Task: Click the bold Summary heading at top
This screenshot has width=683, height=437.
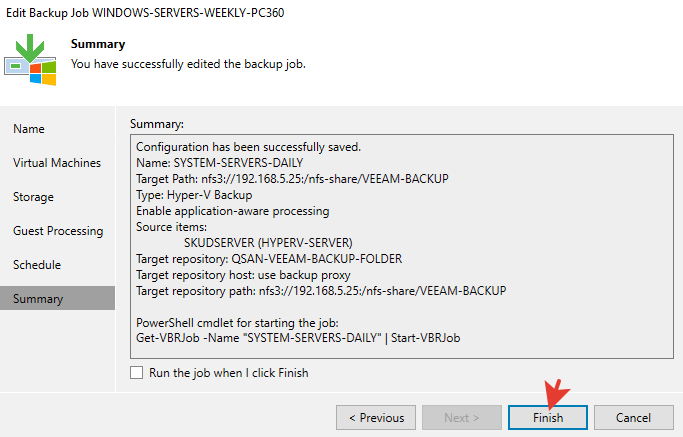Action: (x=98, y=45)
